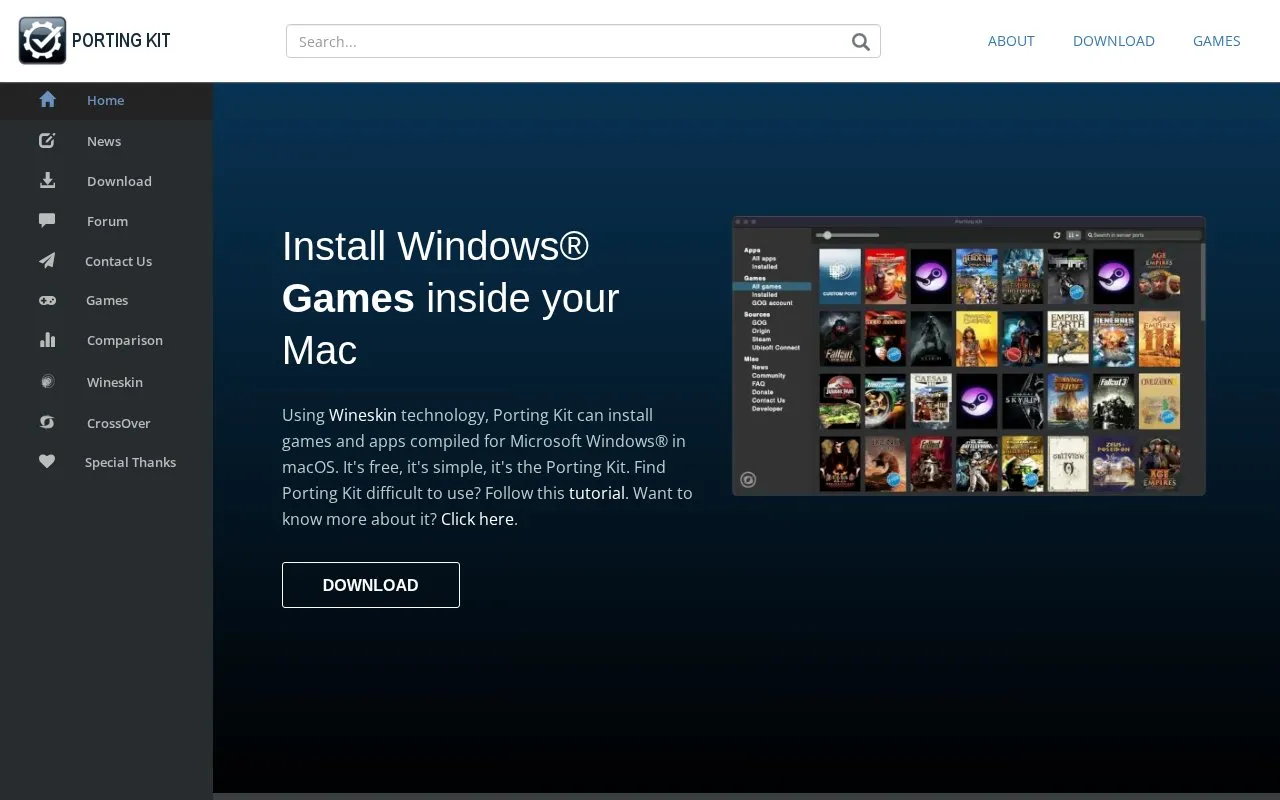
Task: Open the DOWNLOAD top navigation item
Action: click(1114, 41)
